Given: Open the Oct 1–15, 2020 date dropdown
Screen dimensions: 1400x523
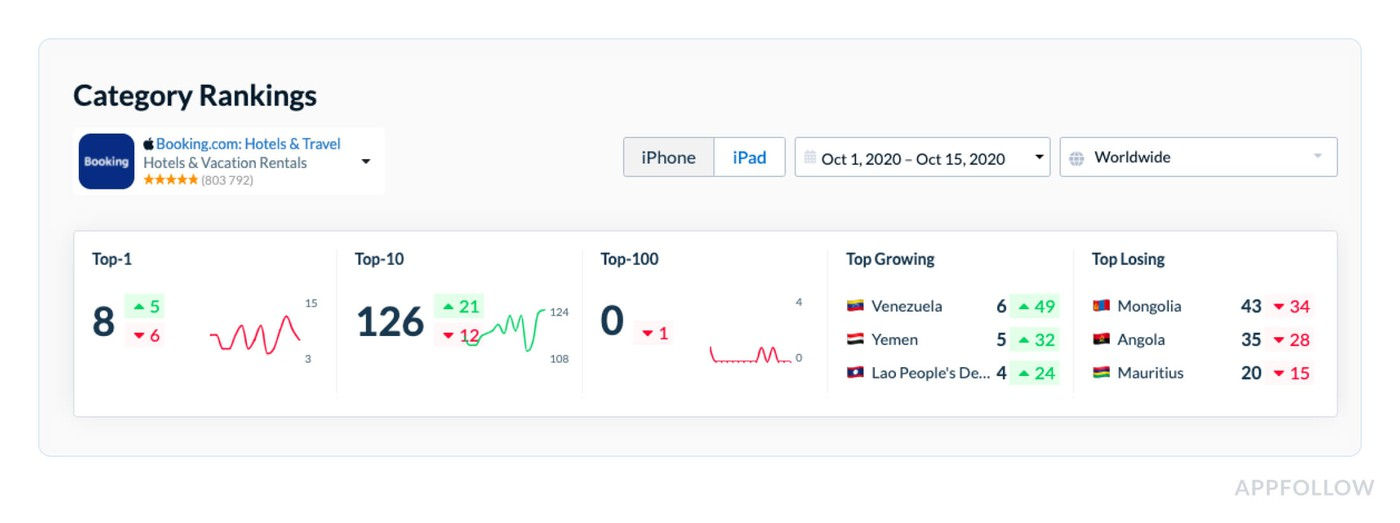Looking at the screenshot, I should 922,157.
